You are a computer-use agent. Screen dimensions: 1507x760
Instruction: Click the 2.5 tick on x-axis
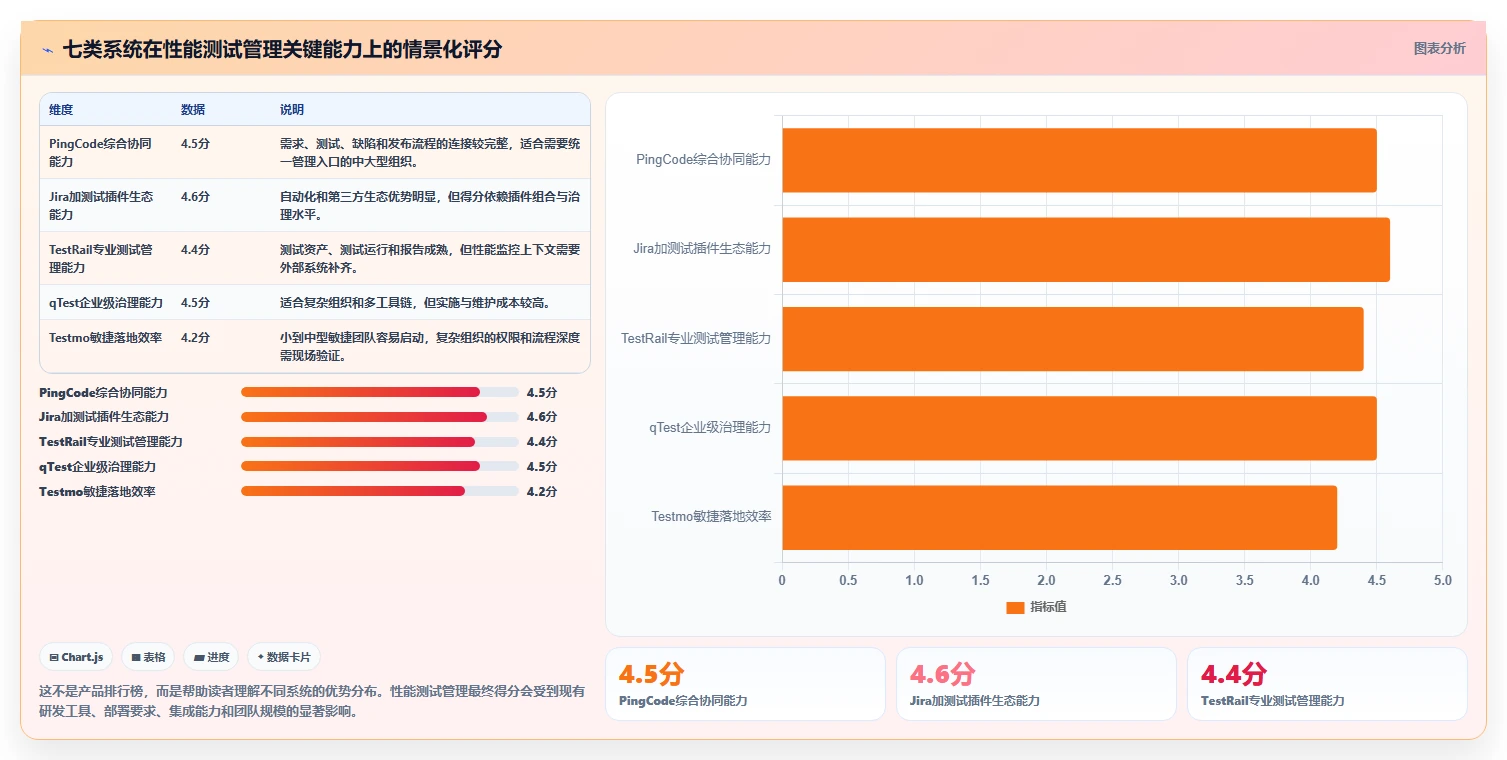click(x=1112, y=580)
